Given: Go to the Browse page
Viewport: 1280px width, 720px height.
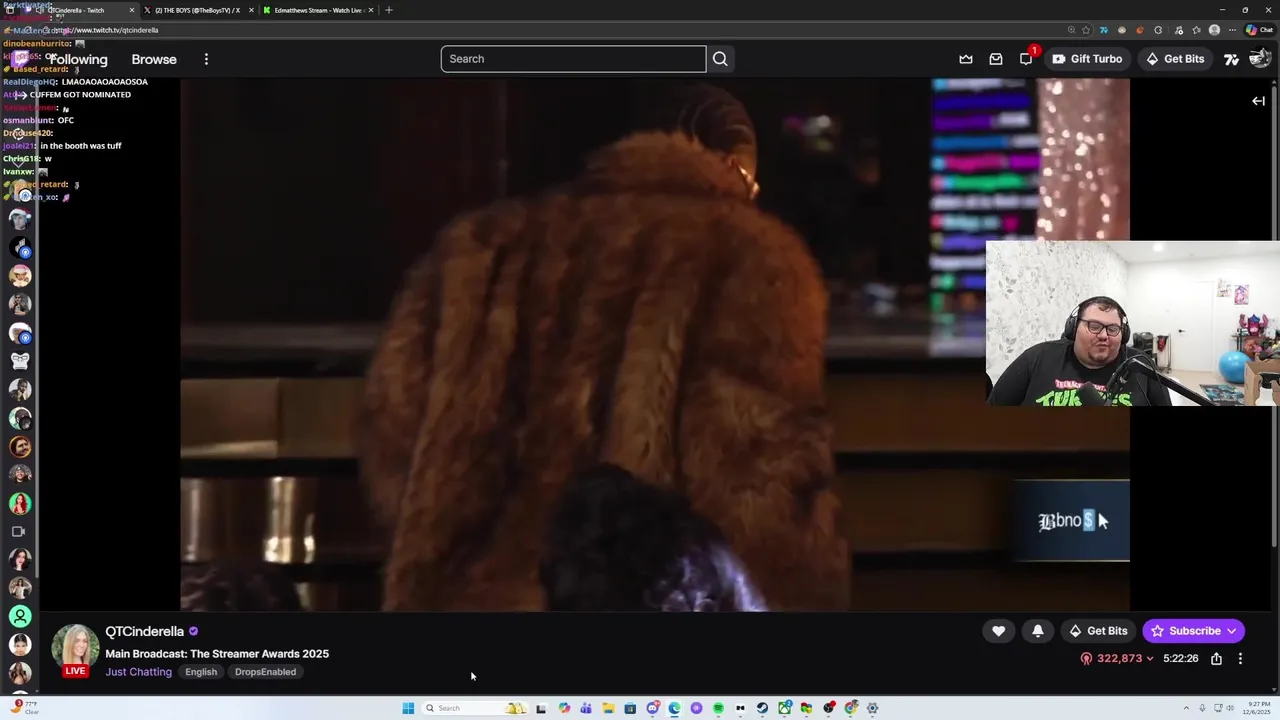Looking at the screenshot, I should click(x=154, y=59).
